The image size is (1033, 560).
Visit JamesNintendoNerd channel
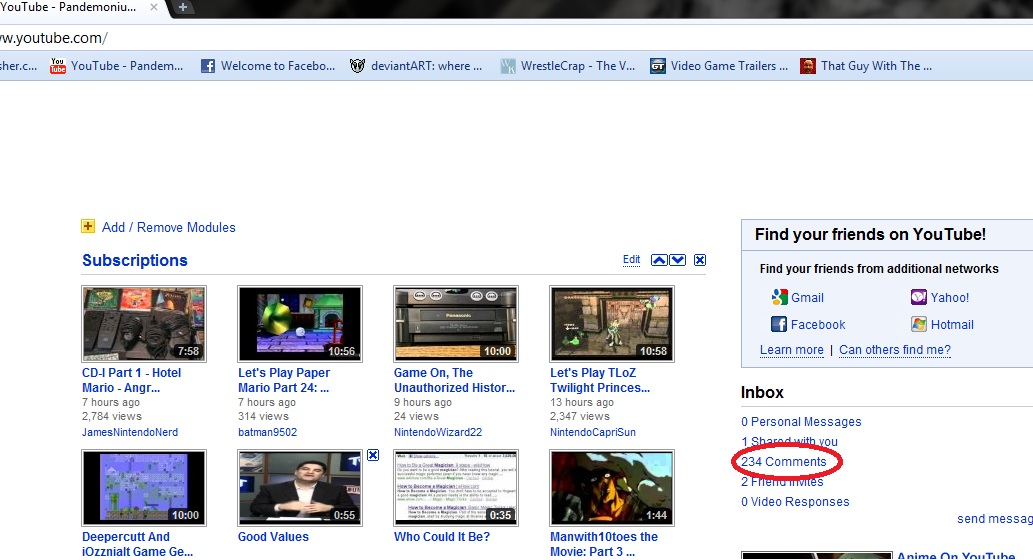[130, 432]
